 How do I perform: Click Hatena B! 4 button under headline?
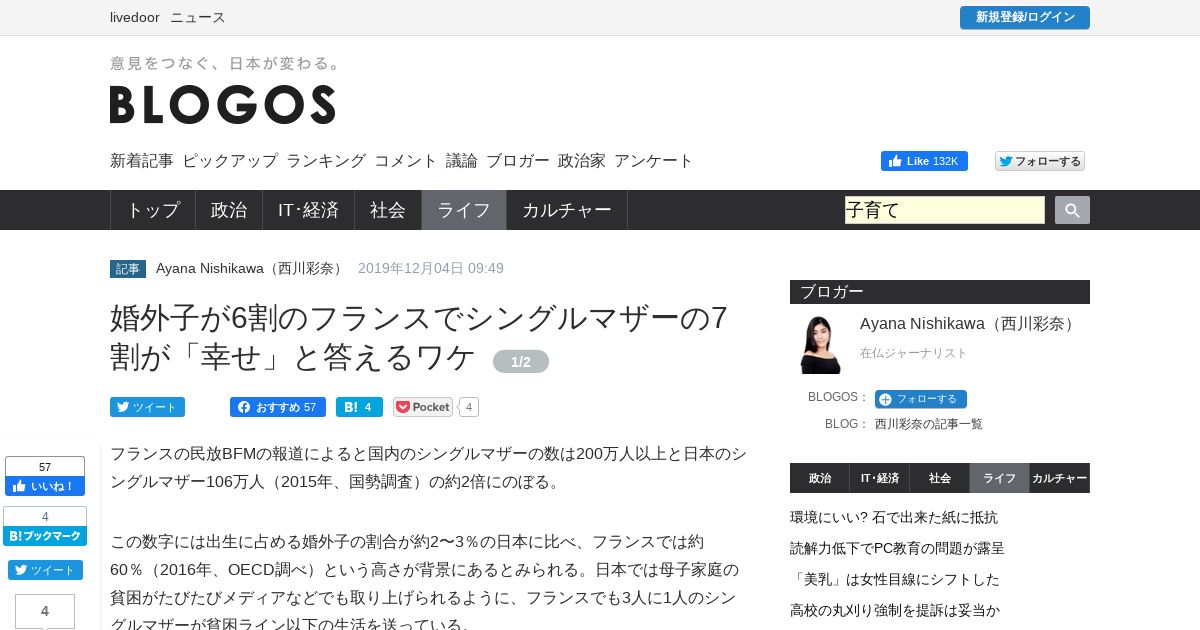click(359, 407)
